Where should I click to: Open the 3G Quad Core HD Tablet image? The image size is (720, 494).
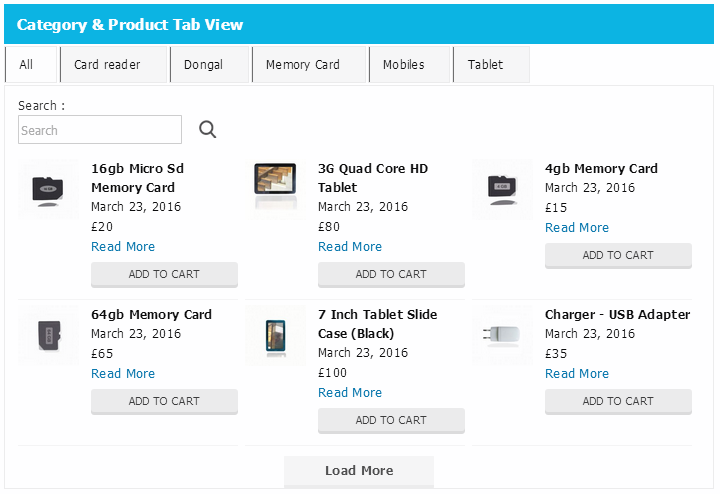tap(275, 189)
